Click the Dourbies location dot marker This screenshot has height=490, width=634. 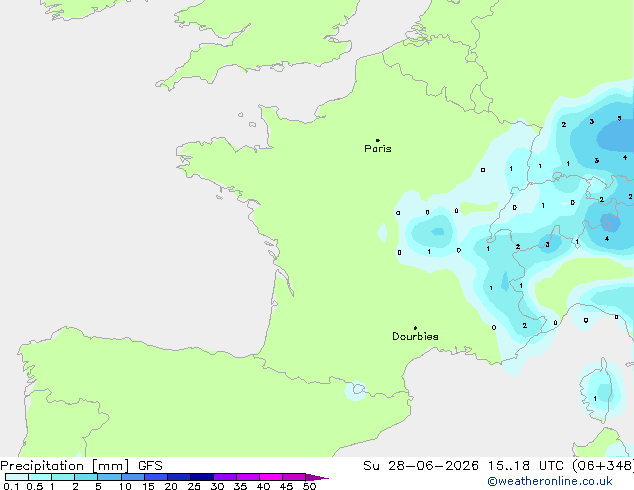click(415, 328)
